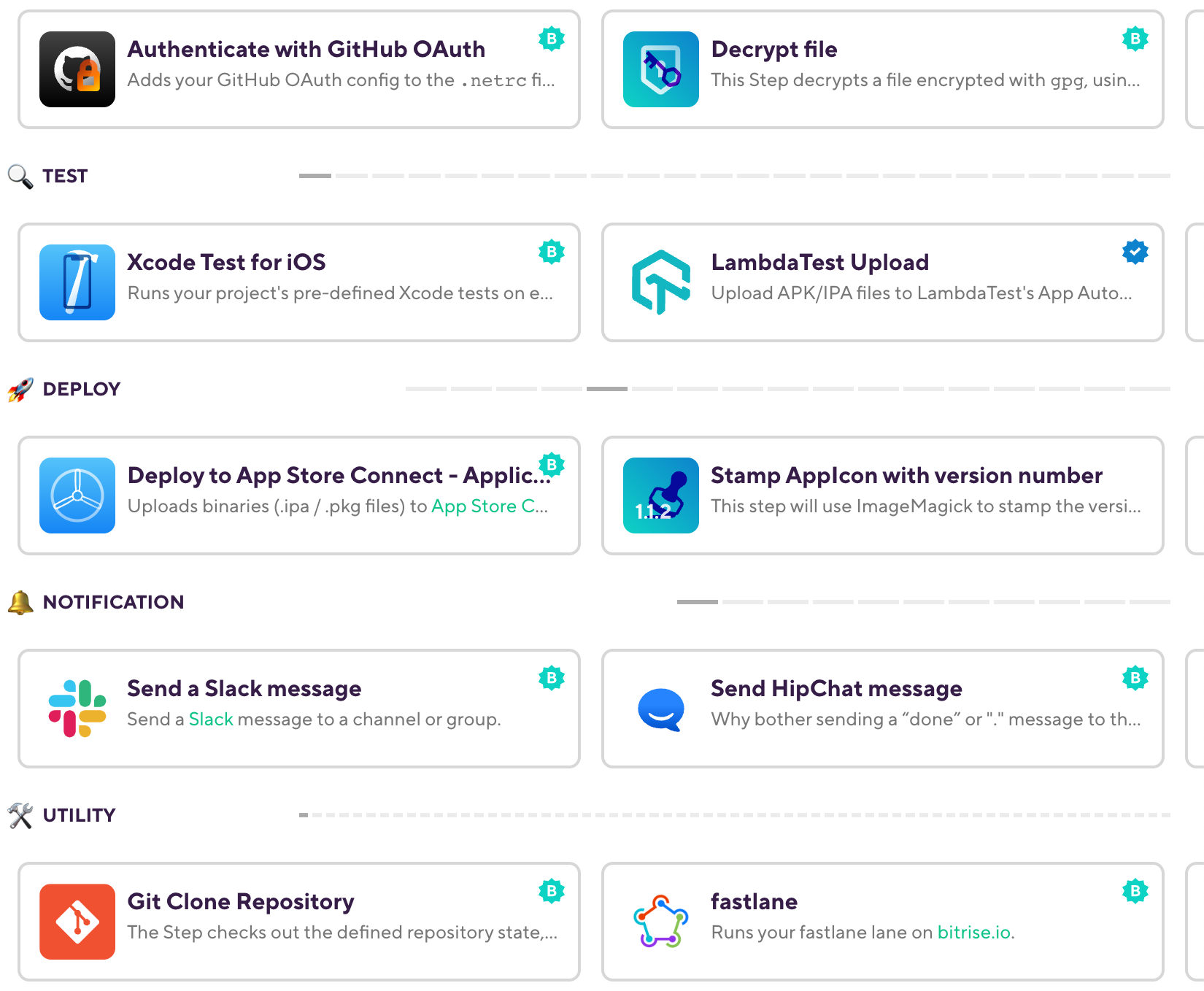Click the Slack logo icon

pyautogui.click(x=77, y=709)
